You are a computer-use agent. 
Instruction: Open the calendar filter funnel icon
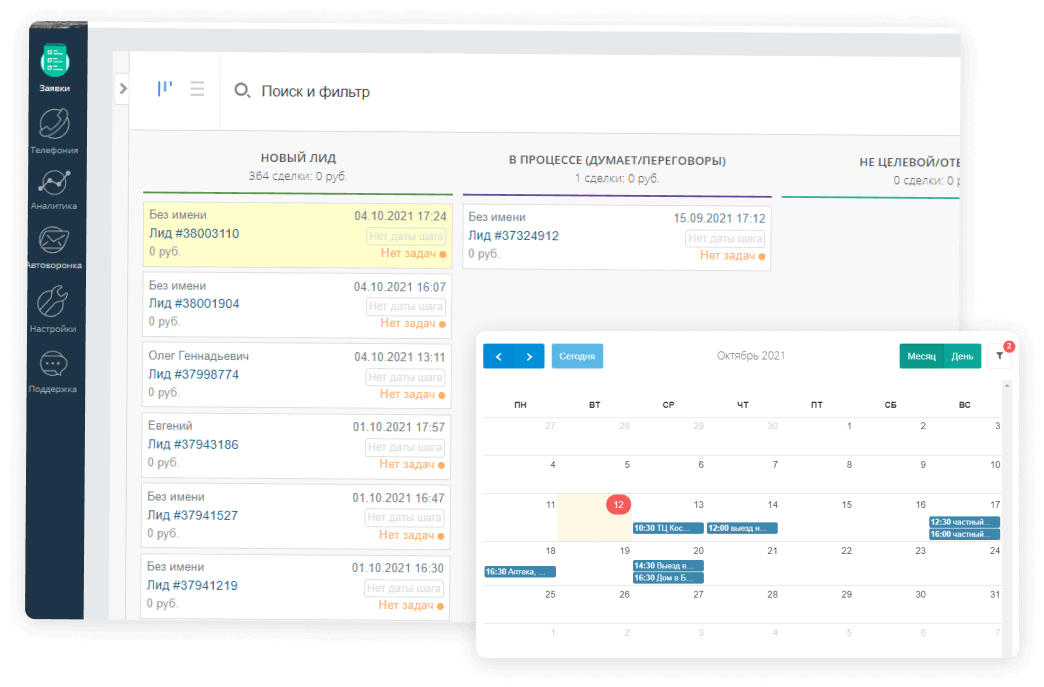pos(999,356)
